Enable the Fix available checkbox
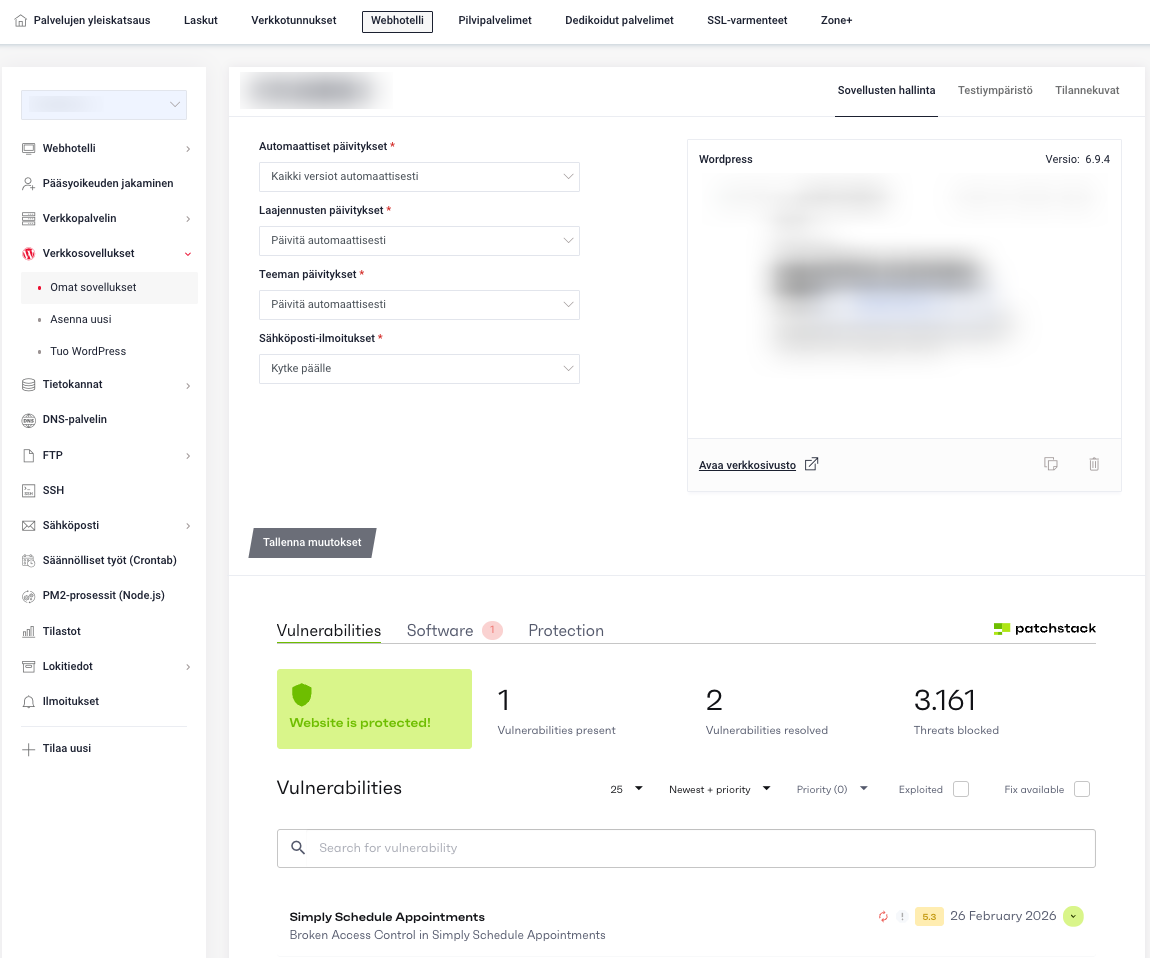Image resolution: width=1150 pixels, height=958 pixels. tap(1081, 789)
